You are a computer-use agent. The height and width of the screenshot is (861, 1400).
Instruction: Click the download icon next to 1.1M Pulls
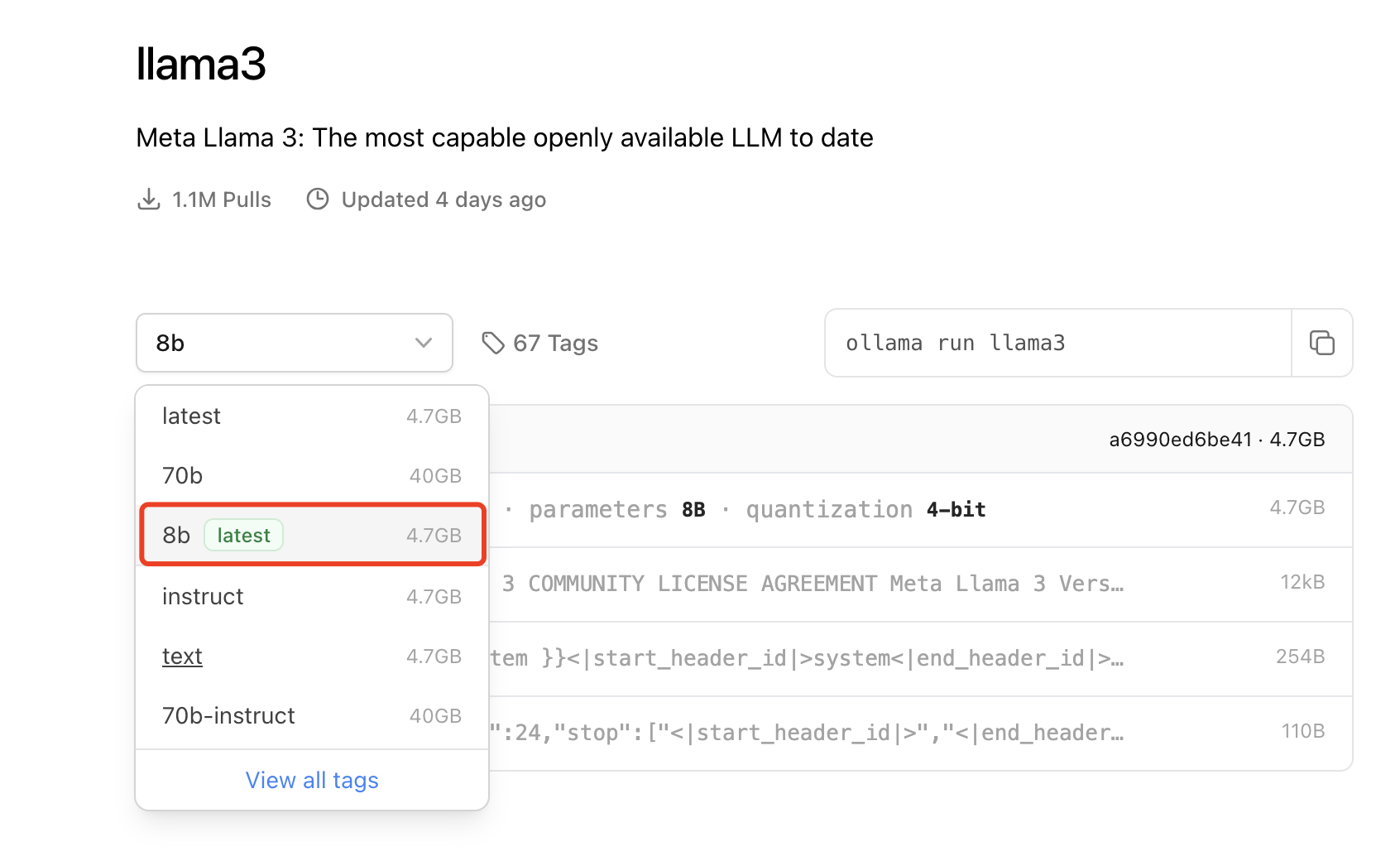(x=149, y=200)
